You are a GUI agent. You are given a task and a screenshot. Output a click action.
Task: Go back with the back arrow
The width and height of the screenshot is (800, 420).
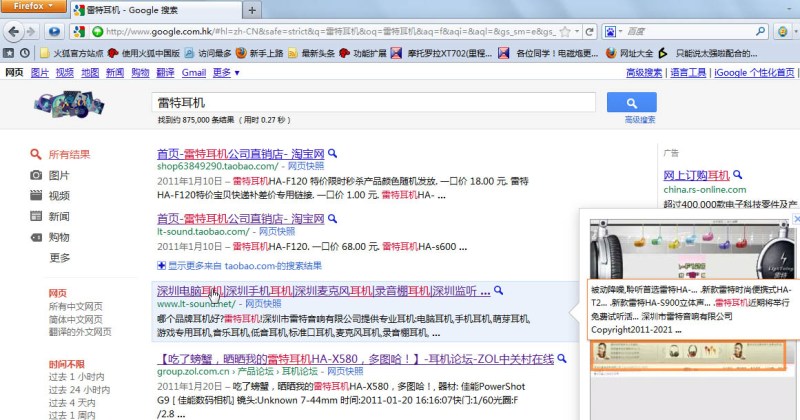point(14,32)
